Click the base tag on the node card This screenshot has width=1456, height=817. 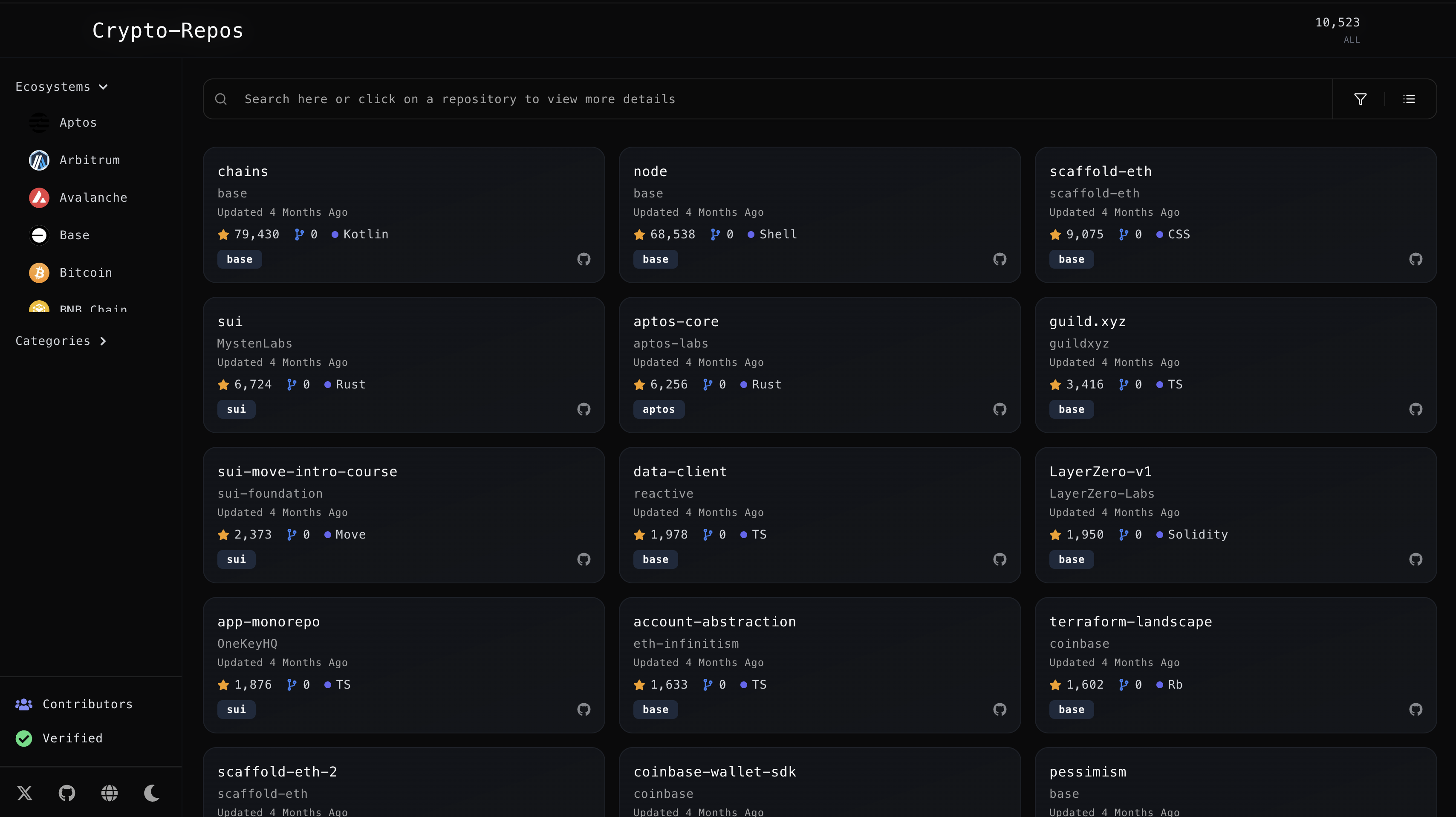tap(655, 259)
